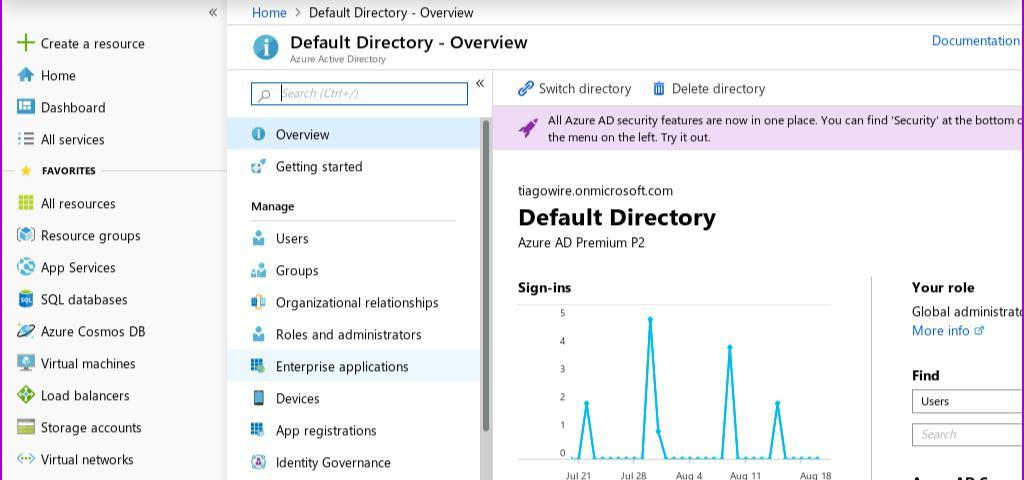Image resolution: width=1024 pixels, height=480 pixels.
Task: Click the 'Jul 28' chart axis label
Action: pyautogui.click(x=633, y=475)
